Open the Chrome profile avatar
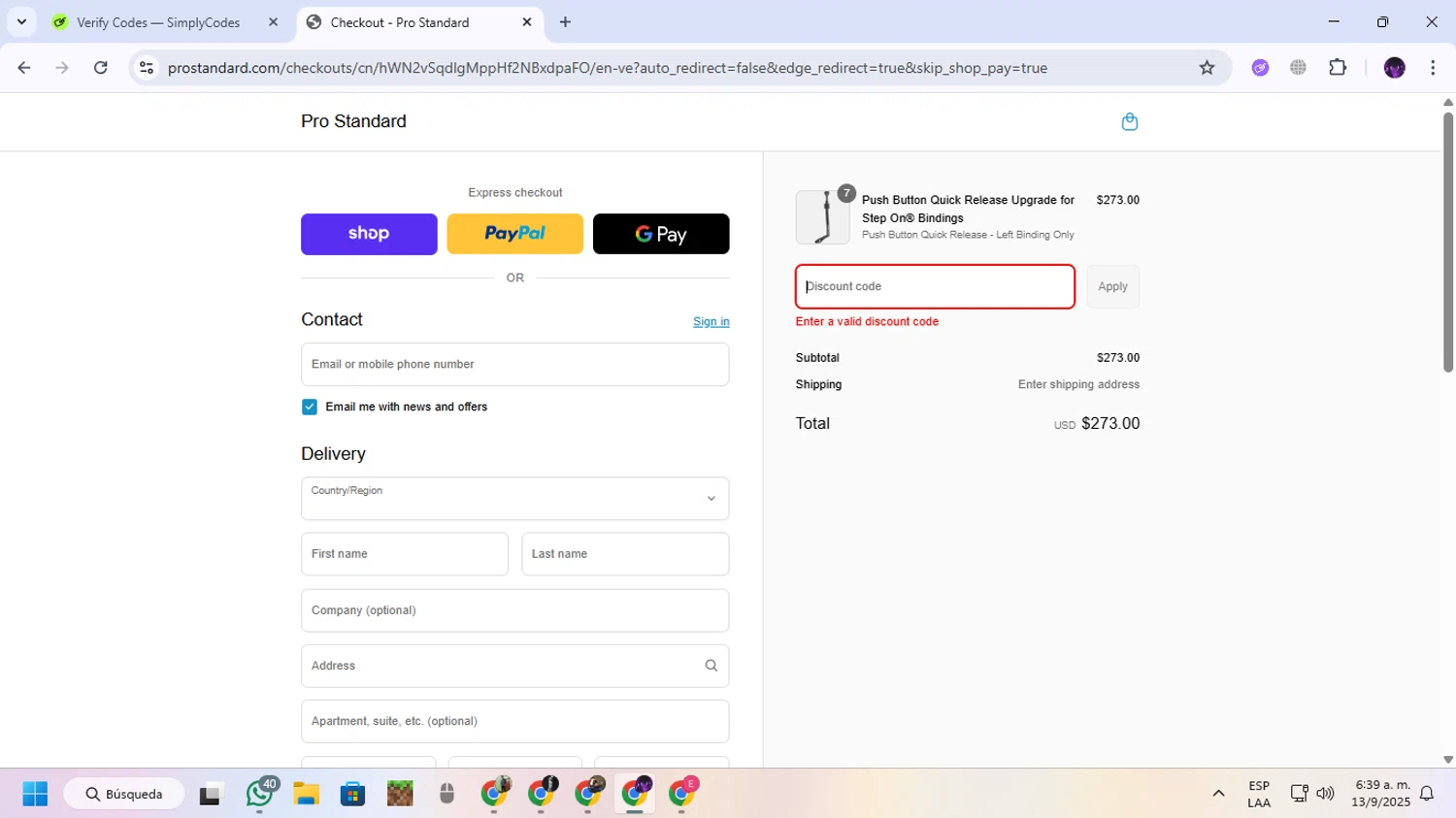The width and height of the screenshot is (1456, 818). coord(1394,68)
